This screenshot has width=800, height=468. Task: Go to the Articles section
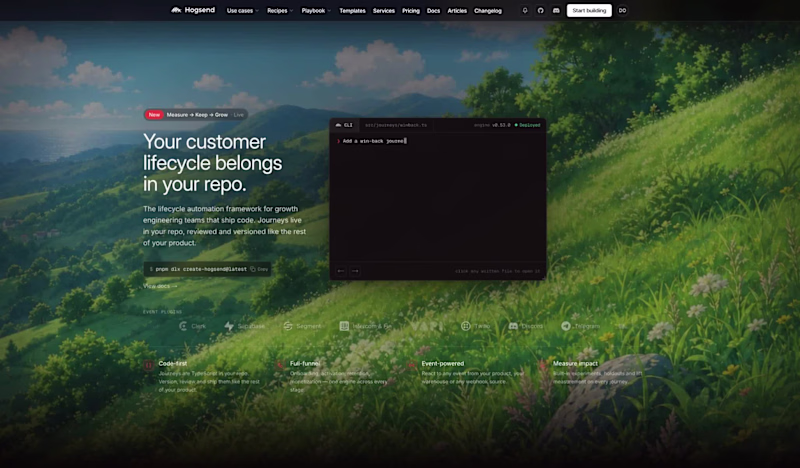tap(457, 11)
